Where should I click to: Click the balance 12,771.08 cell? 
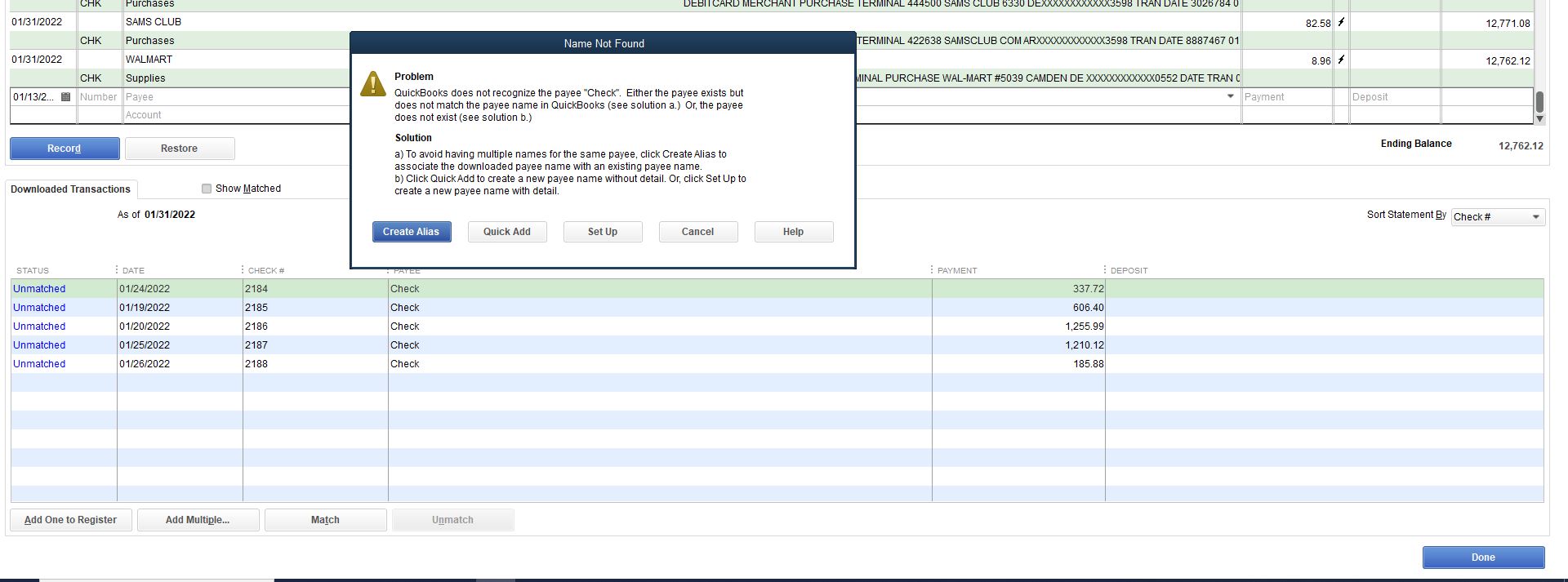[x=1508, y=24]
